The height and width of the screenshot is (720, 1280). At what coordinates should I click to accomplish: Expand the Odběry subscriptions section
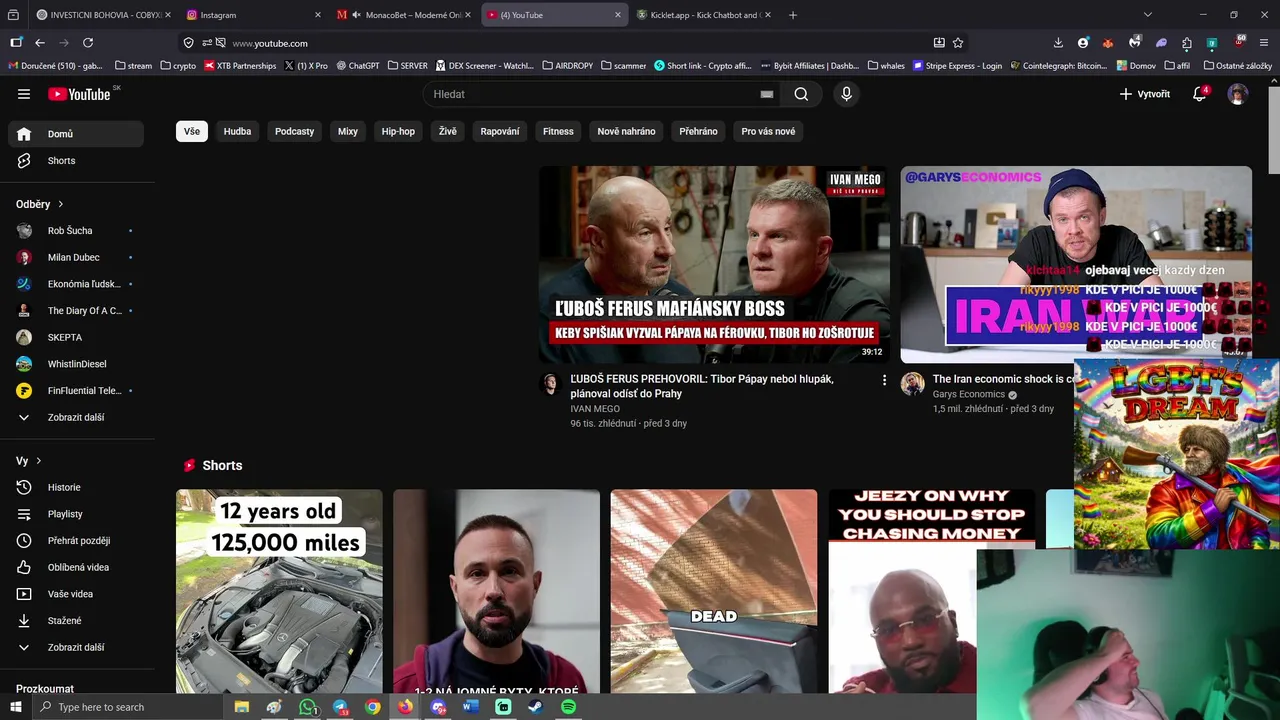[40, 204]
